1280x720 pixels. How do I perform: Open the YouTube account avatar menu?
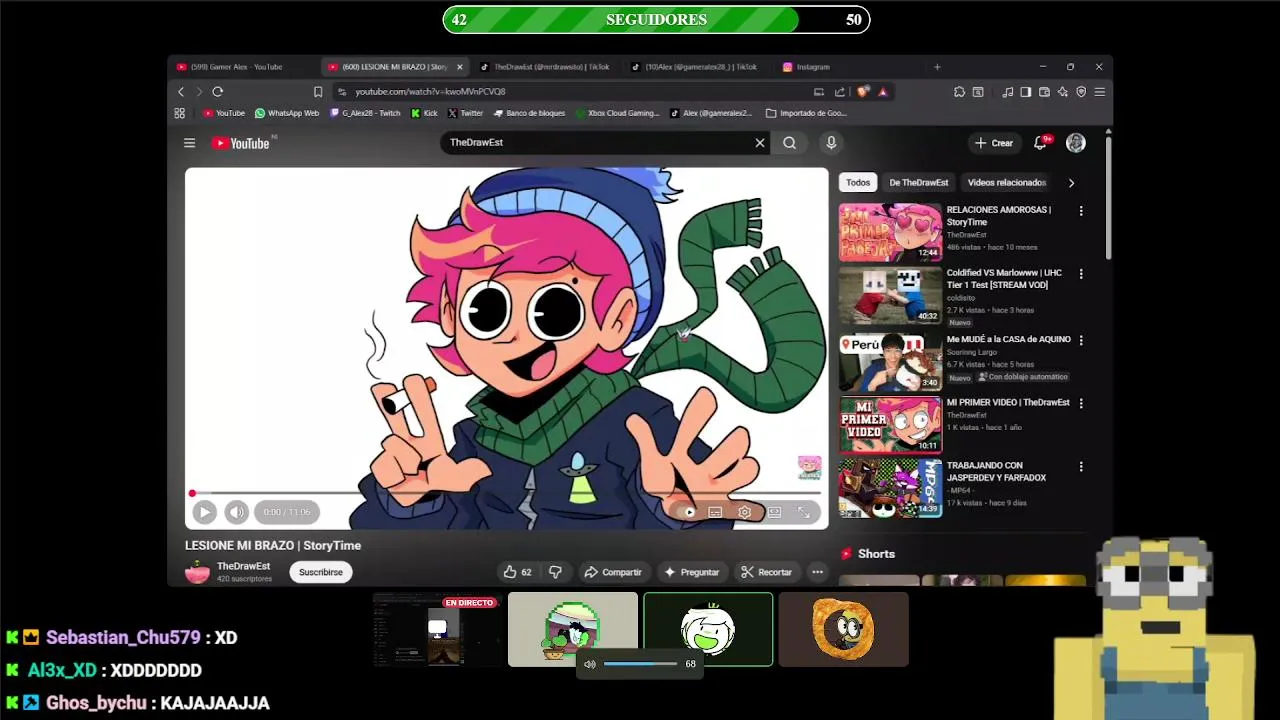[1076, 143]
